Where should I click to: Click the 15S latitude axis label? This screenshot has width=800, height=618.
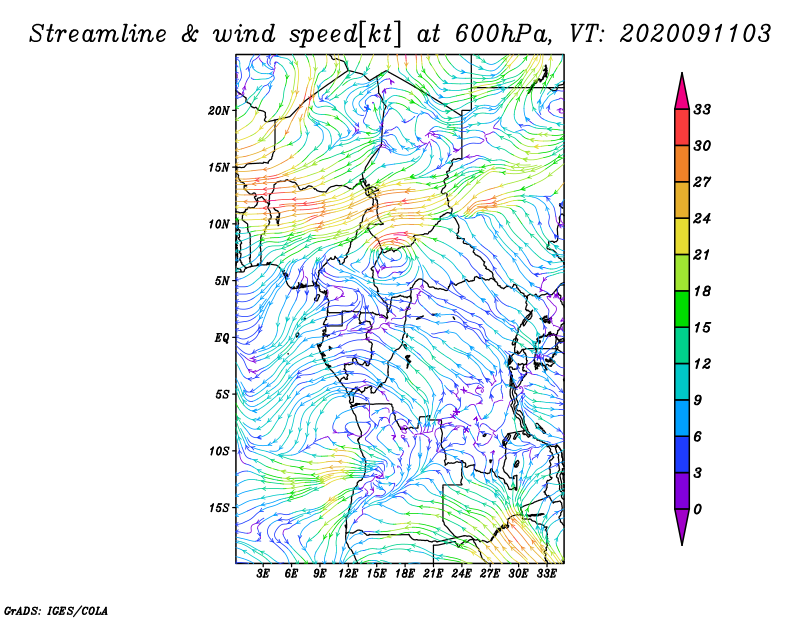coord(219,507)
